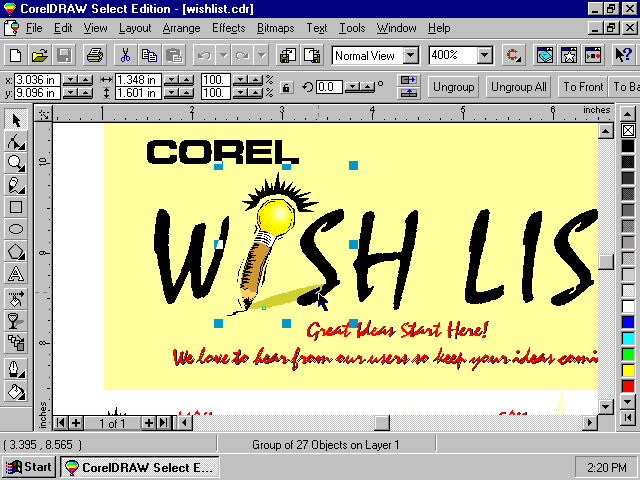Toggle the non-proportional sizing lock
Image resolution: width=640 pixels, height=480 pixels.
pos(286,87)
